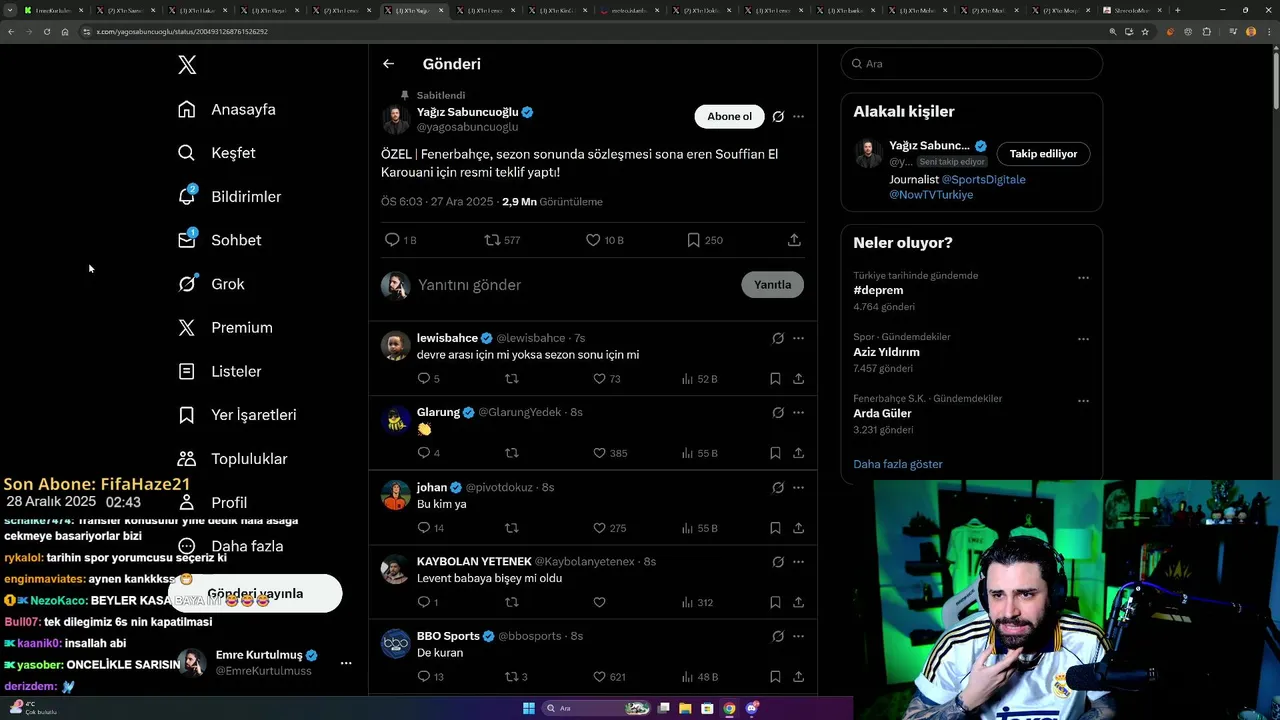Click the Yanıtla button
This screenshot has width=1280, height=720.
(x=772, y=285)
